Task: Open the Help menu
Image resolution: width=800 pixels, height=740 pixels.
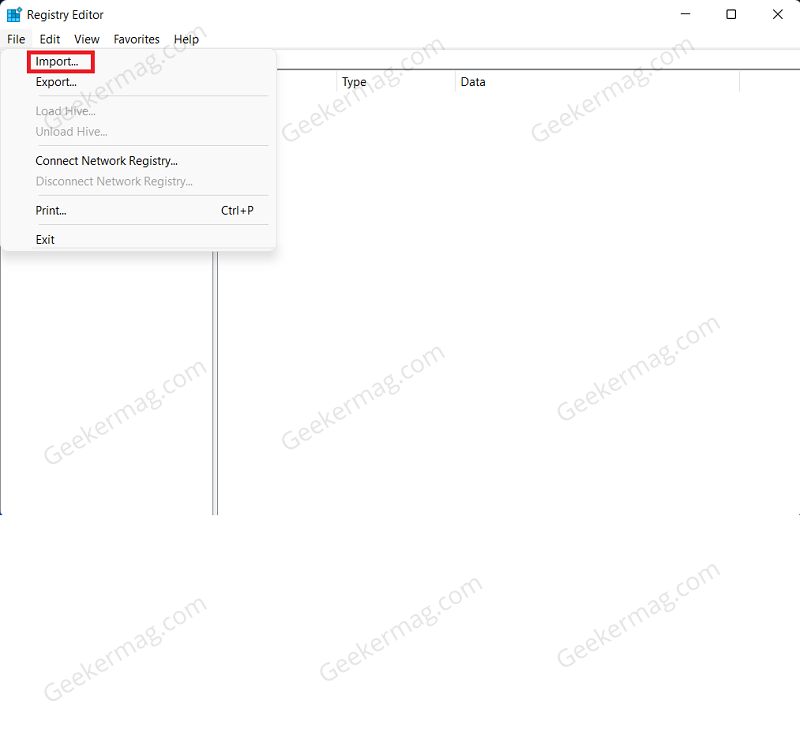Action: pyautogui.click(x=186, y=39)
